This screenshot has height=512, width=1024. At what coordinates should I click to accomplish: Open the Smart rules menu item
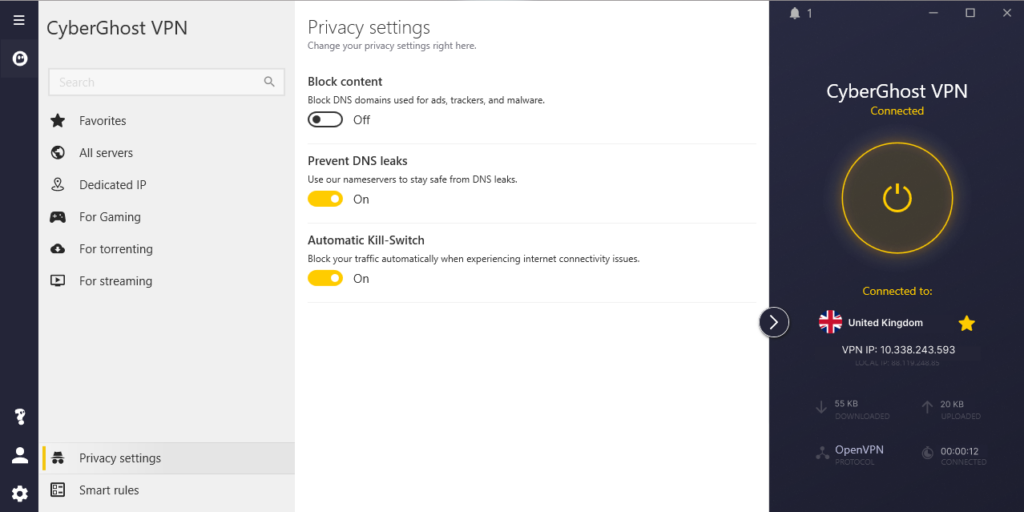167,490
